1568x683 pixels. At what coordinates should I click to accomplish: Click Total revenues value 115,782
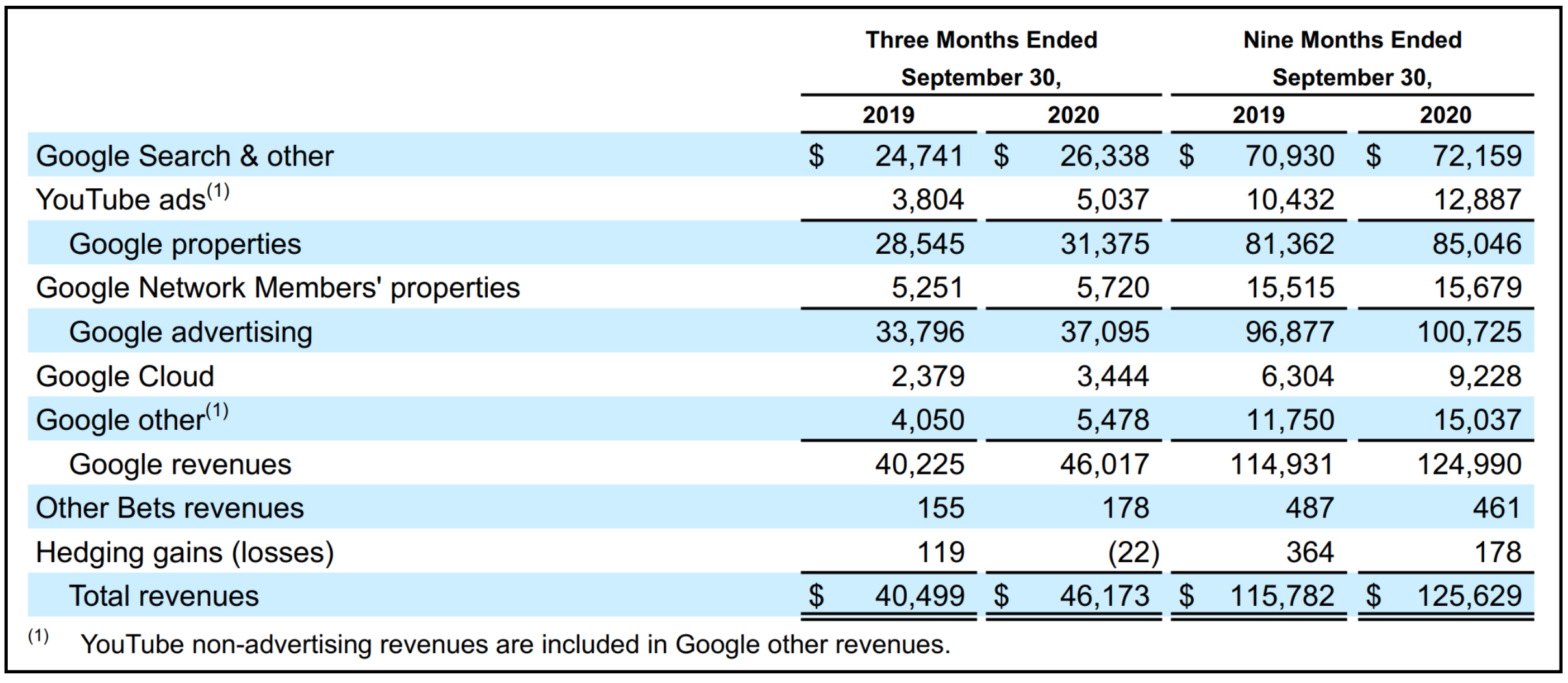point(1282,597)
